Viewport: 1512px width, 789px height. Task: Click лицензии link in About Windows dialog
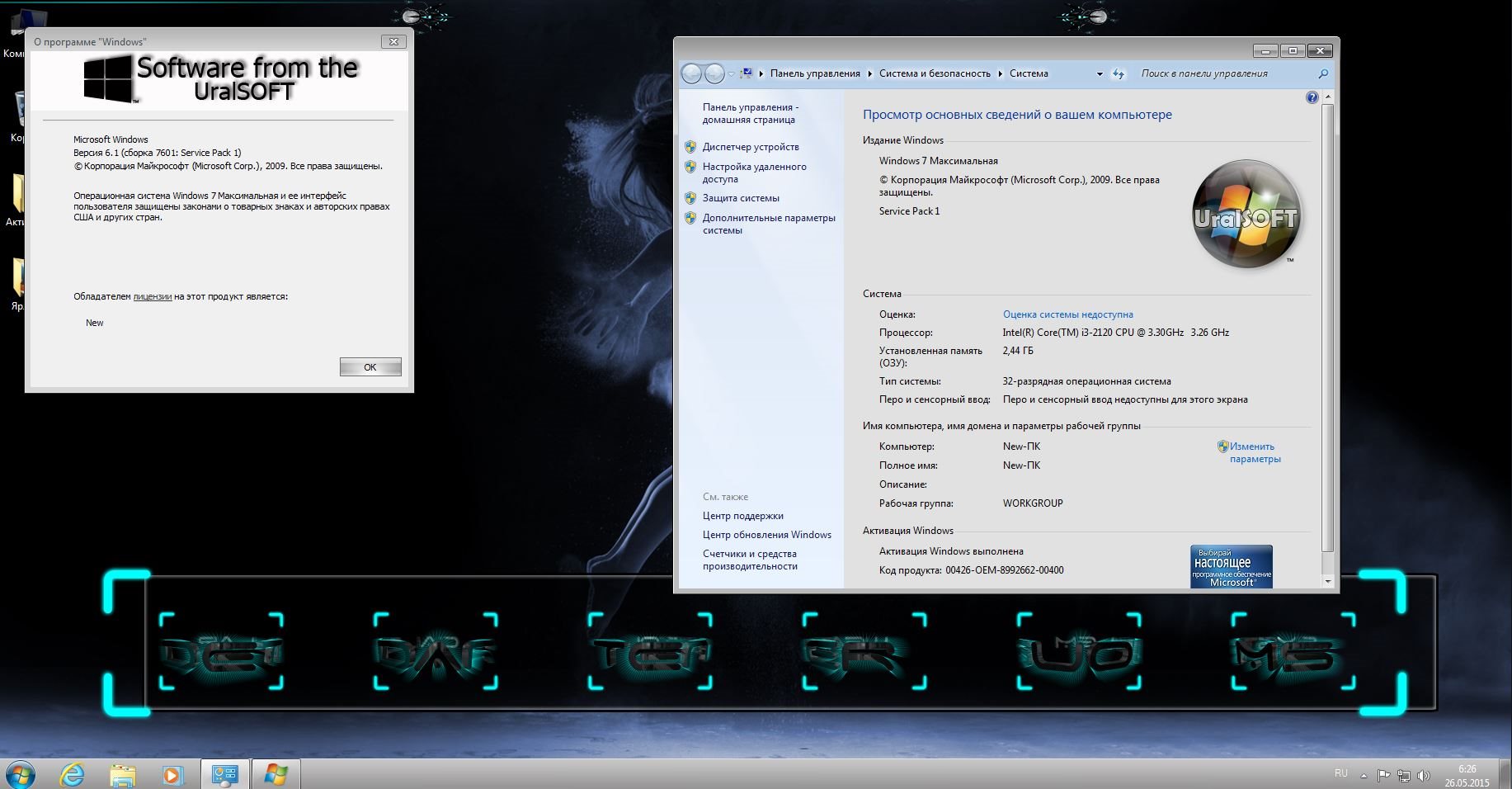[x=152, y=296]
